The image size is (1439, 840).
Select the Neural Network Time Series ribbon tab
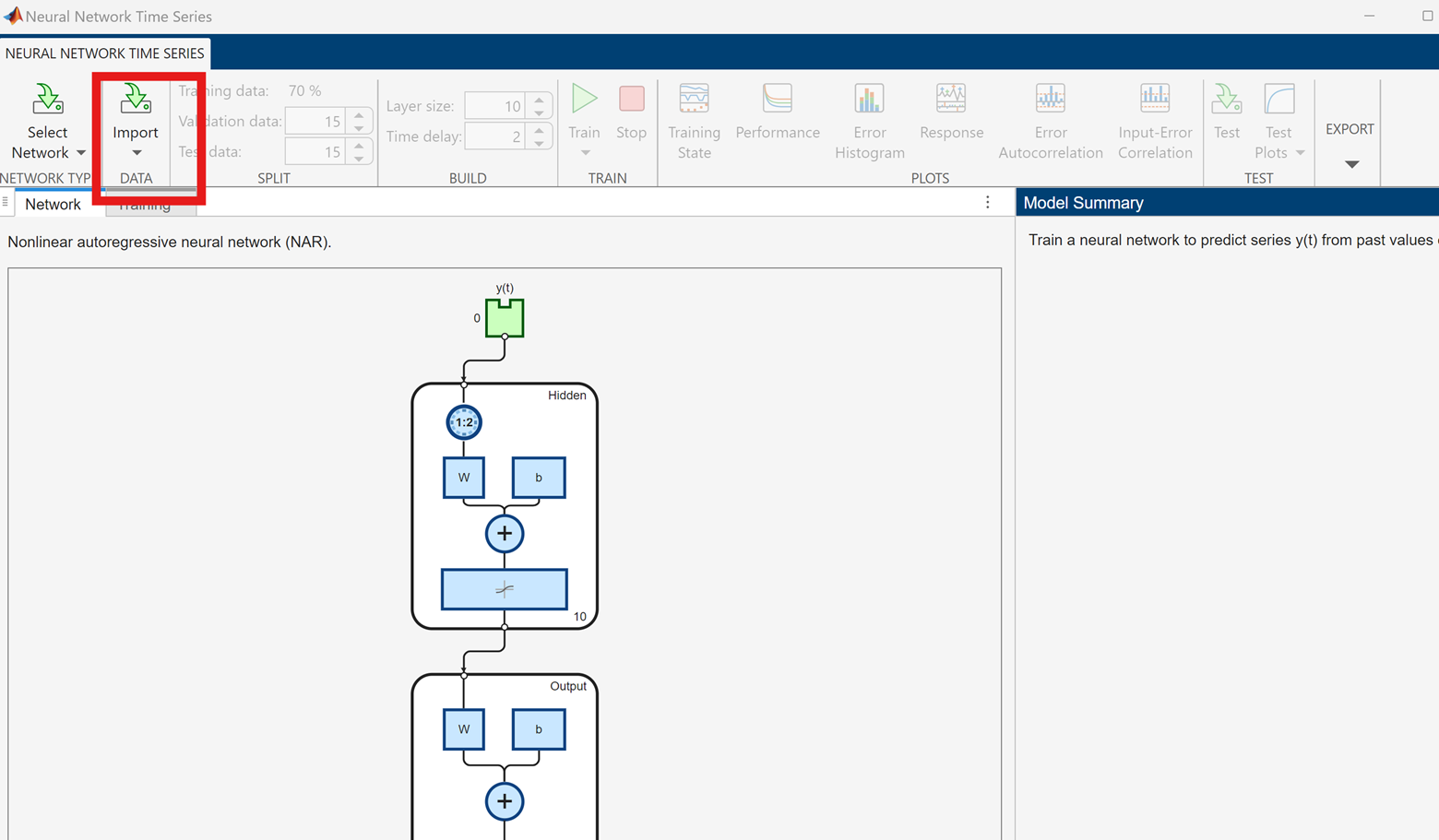(x=104, y=53)
